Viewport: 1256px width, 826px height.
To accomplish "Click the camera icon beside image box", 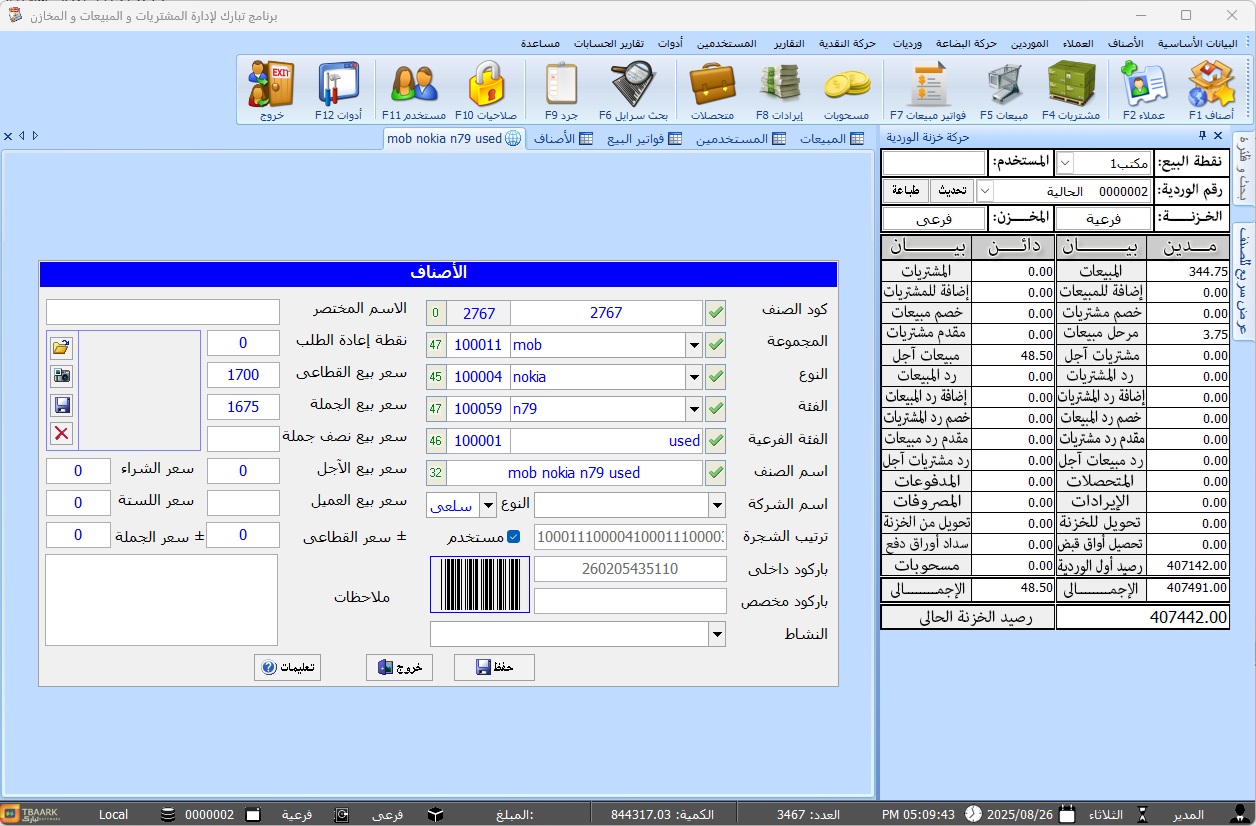I will (x=62, y=376).
